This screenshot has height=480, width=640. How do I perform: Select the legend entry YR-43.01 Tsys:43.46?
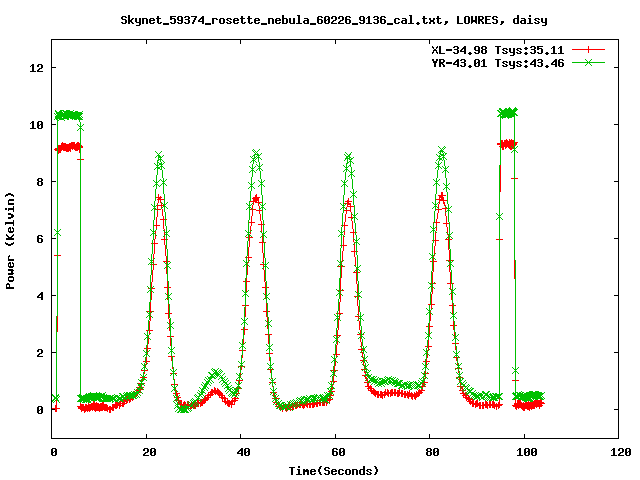(498, 63)
